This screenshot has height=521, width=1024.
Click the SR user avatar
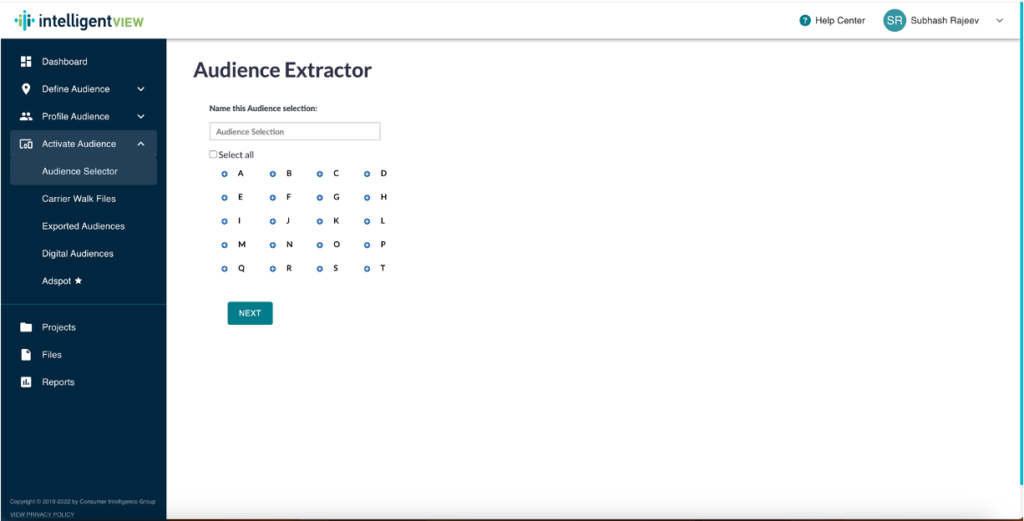894,21
